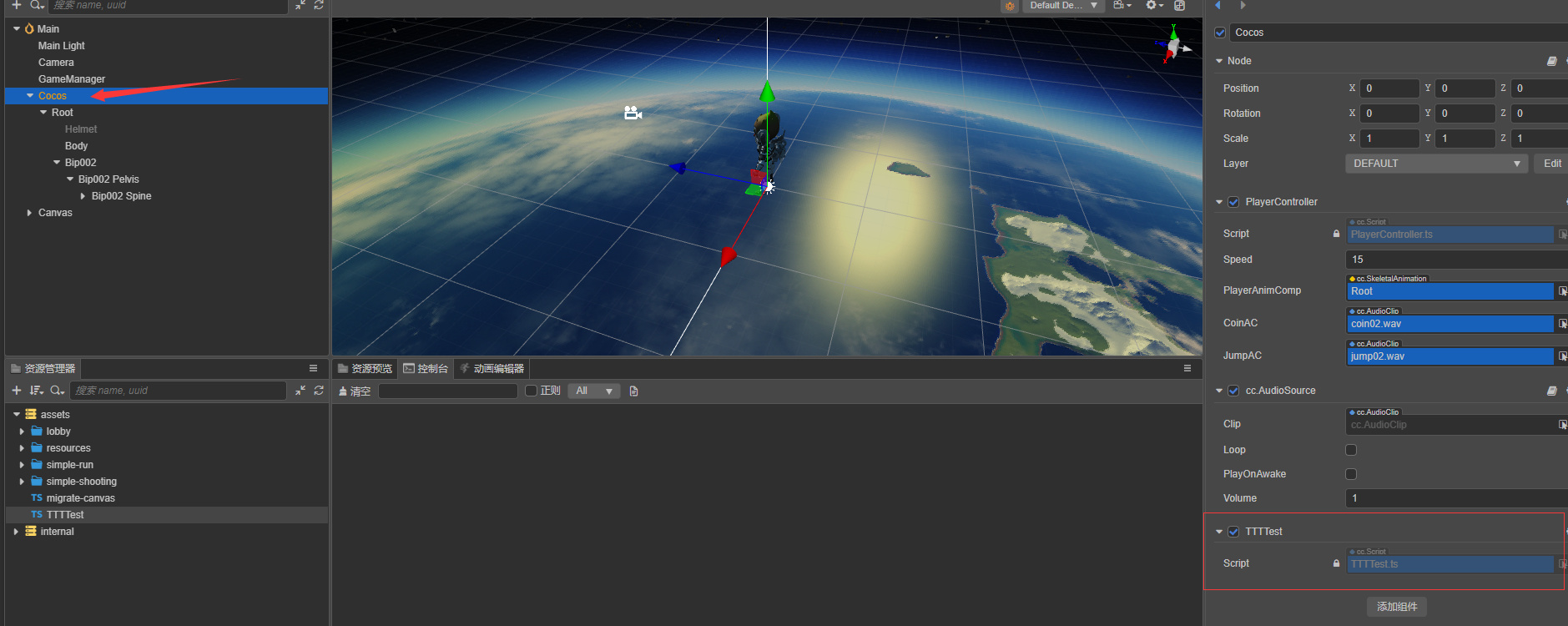Open console log type All dropdown
The image size is (1568, 626).
(x=594, y=391)
